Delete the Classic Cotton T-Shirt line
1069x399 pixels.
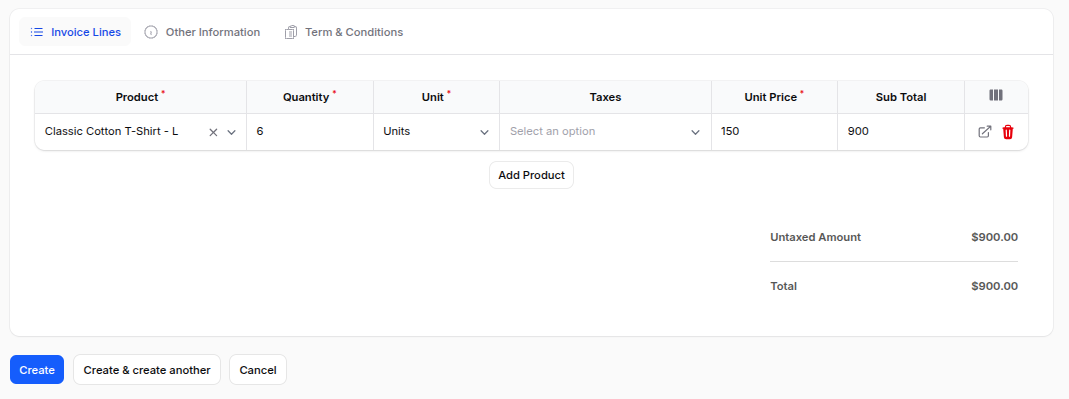[1008, 132]
